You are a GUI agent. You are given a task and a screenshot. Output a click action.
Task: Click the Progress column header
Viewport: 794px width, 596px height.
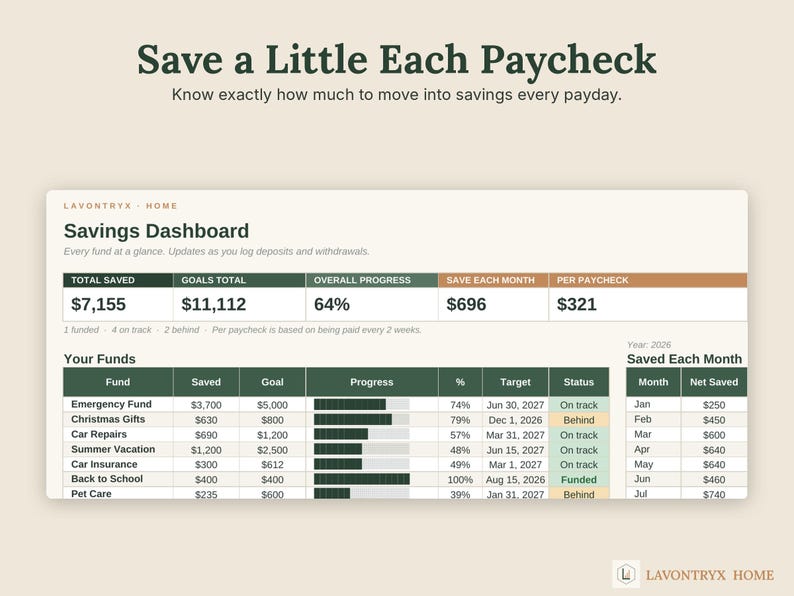[372, 382]
